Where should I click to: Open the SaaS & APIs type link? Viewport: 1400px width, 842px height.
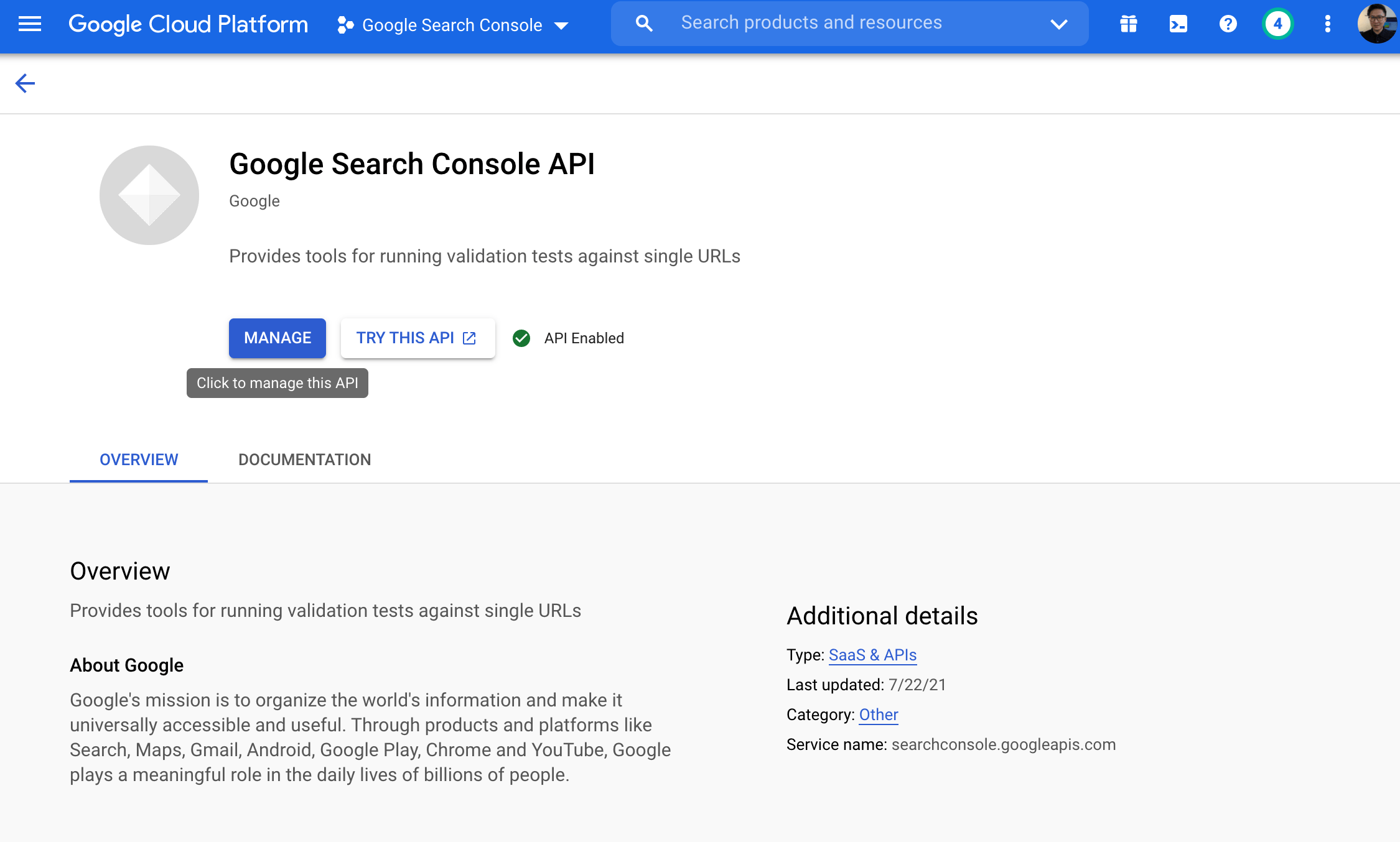pyautogui.click(x=872, y=655)
